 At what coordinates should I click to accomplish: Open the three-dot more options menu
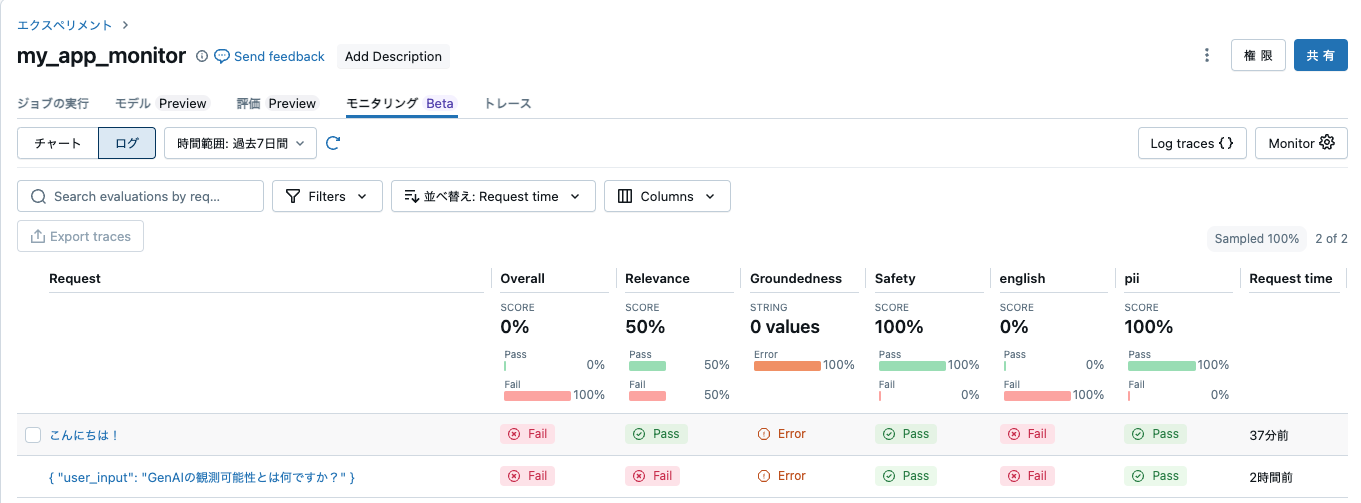point(1207,56)
